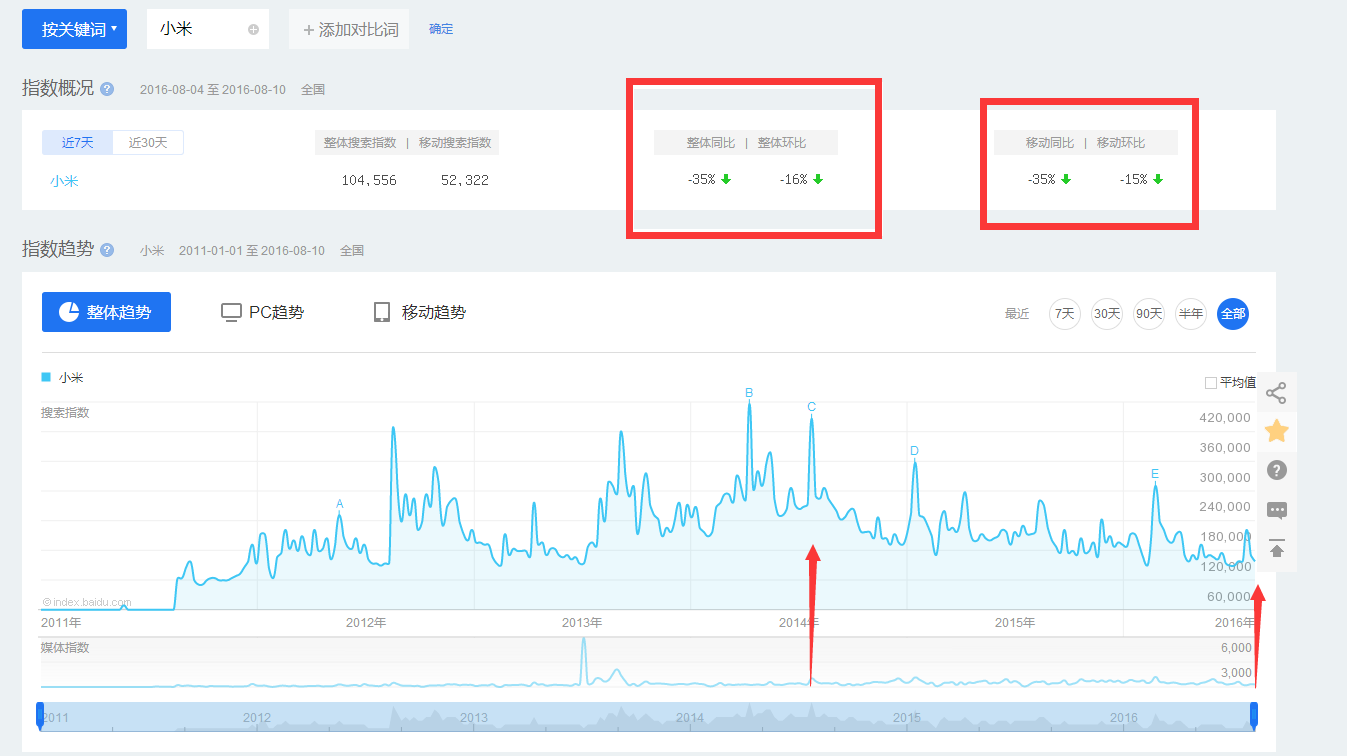Toggle the 平均值 checkbox
Viewport: 1347px width, 756px height.
click(x=1211, y=382)
